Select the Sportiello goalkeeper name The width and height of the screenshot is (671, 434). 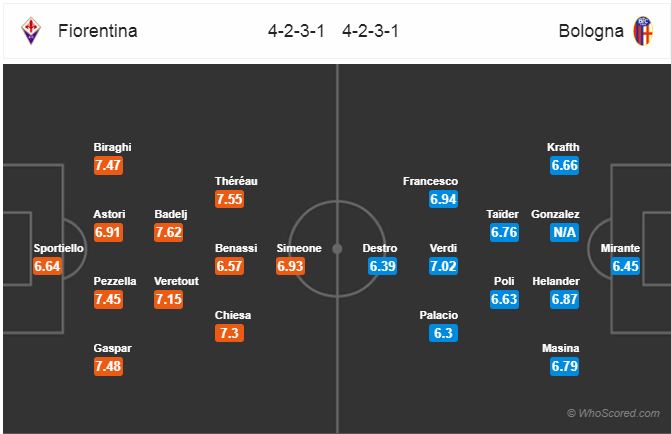(59, 248)
